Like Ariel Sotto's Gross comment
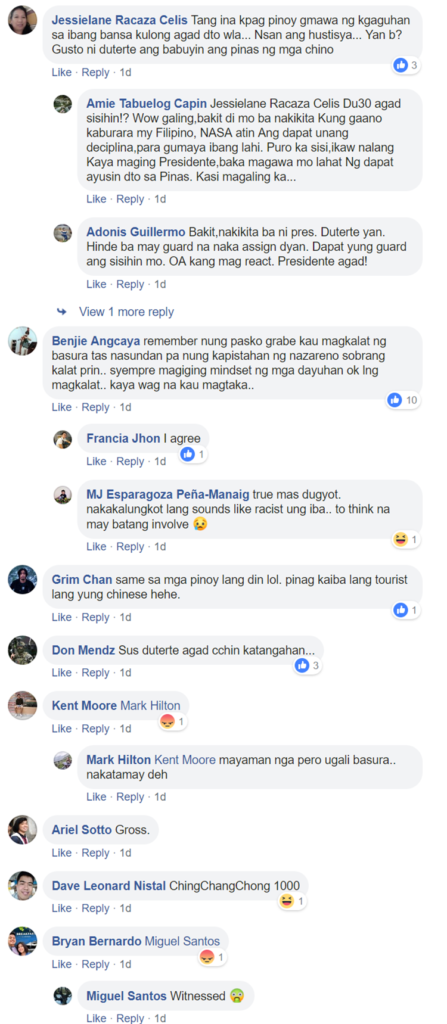The height and width of the screenshot is (1024, 447). pos(61,853)
